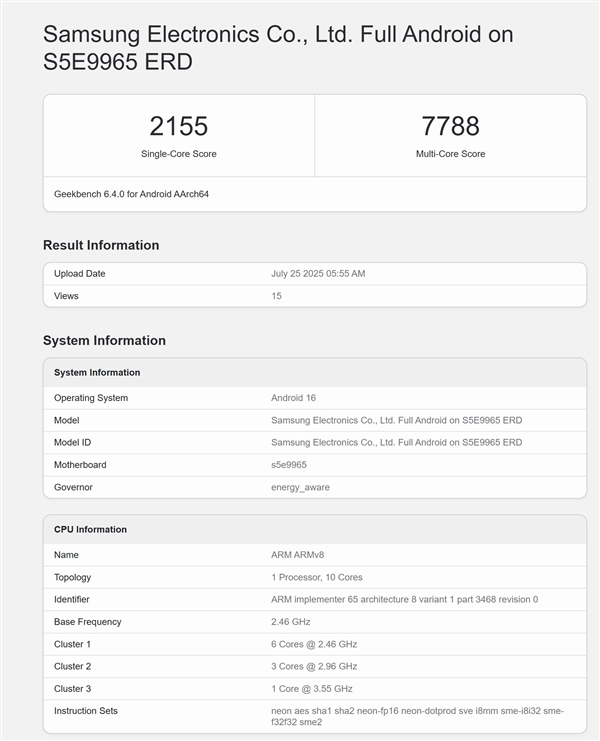Click the Single-Core Score label

pyautogui.click(x=178, y=154)
